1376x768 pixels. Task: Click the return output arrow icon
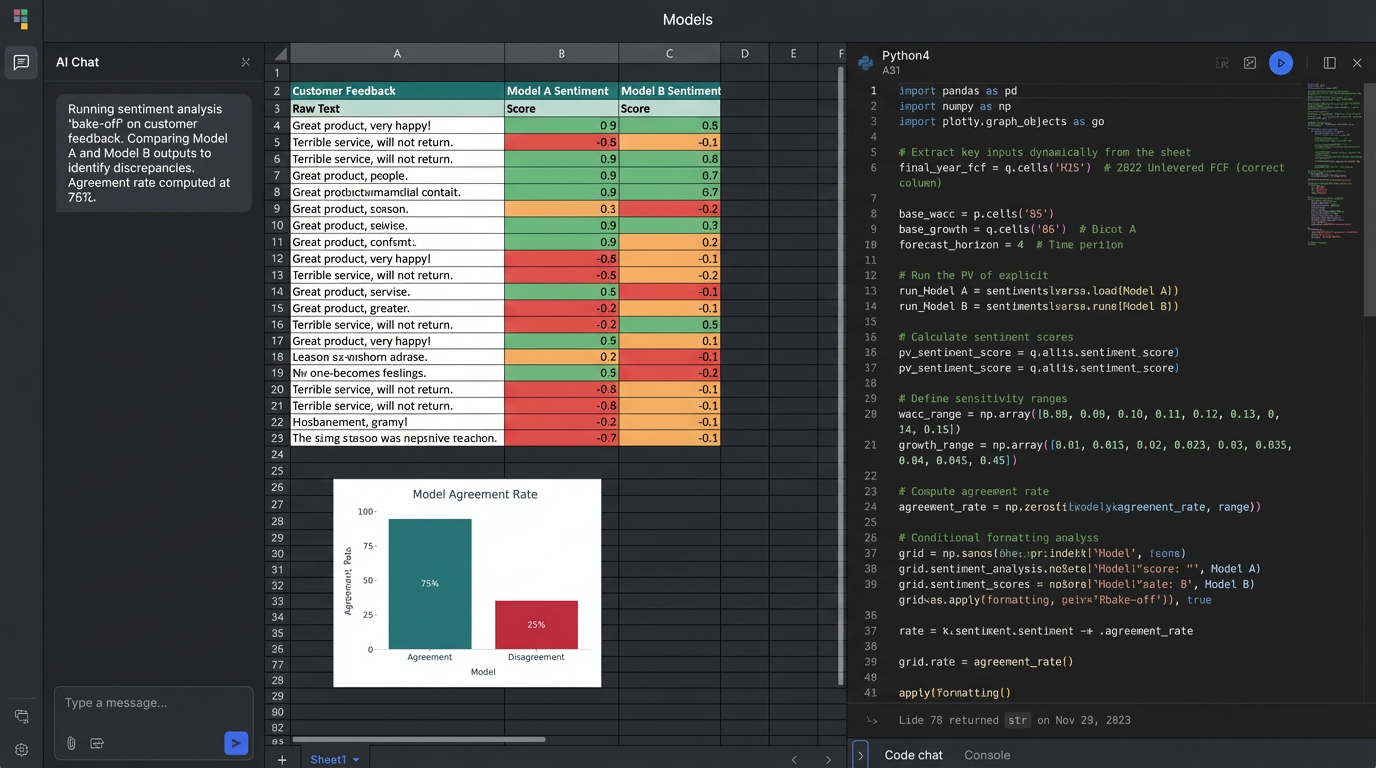pos(872,720)
